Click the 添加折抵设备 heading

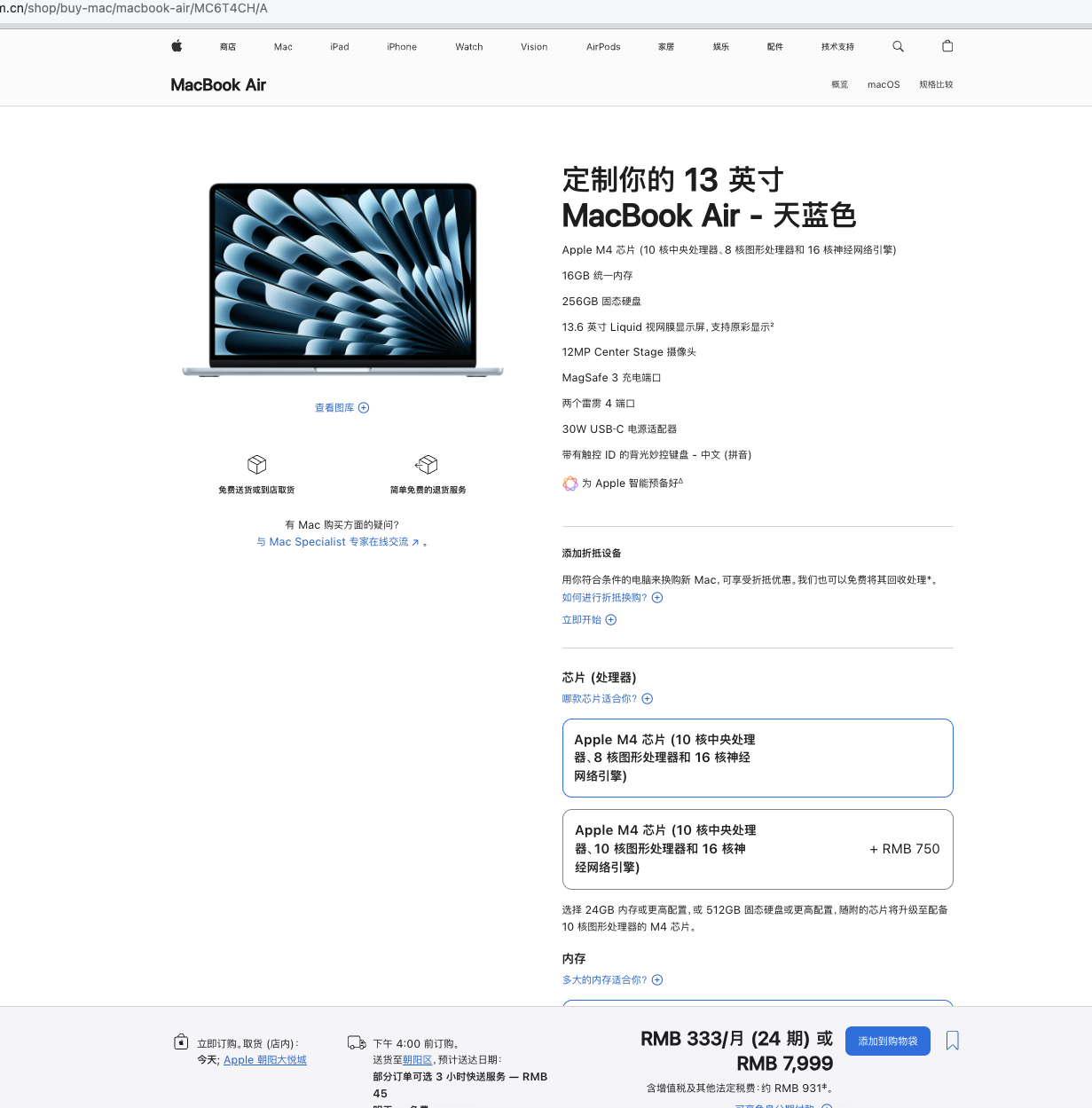tap(592, 554)
